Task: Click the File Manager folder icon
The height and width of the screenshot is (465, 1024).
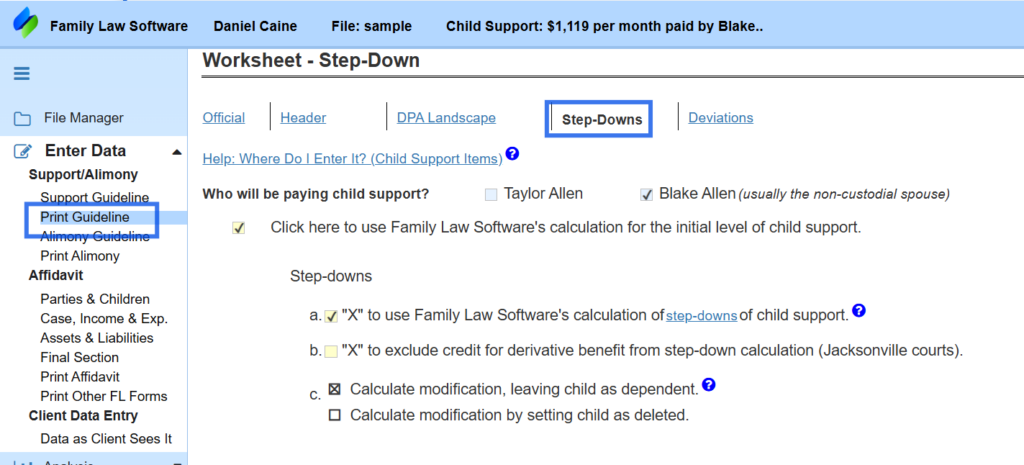Action: coord(22,119)
